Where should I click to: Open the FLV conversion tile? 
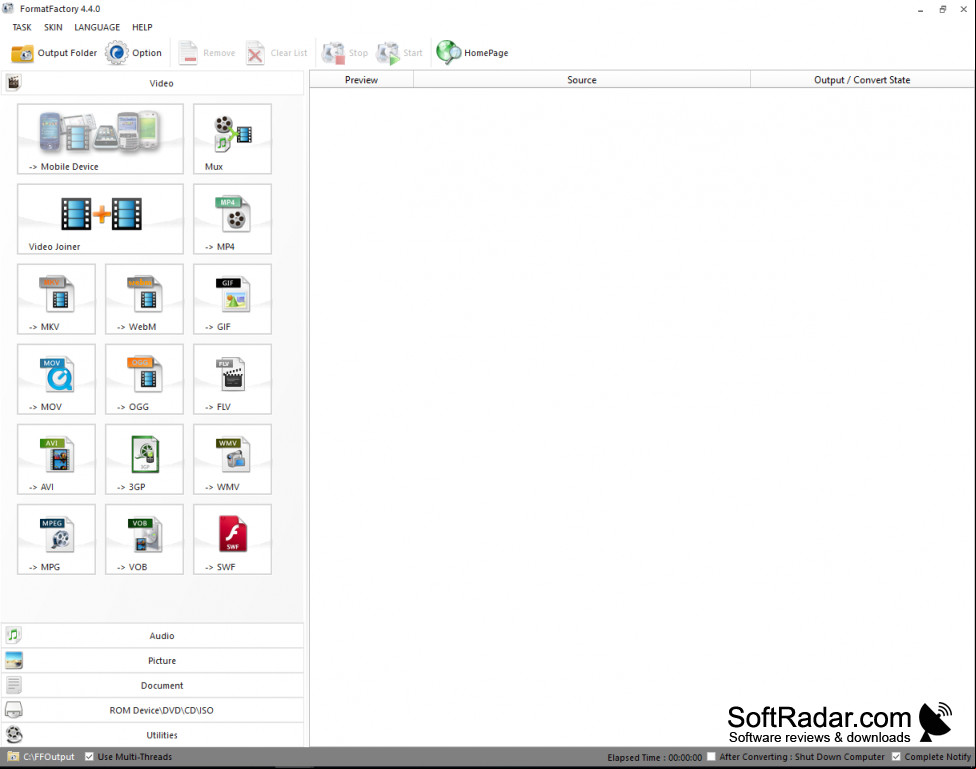tap(232, 379)
